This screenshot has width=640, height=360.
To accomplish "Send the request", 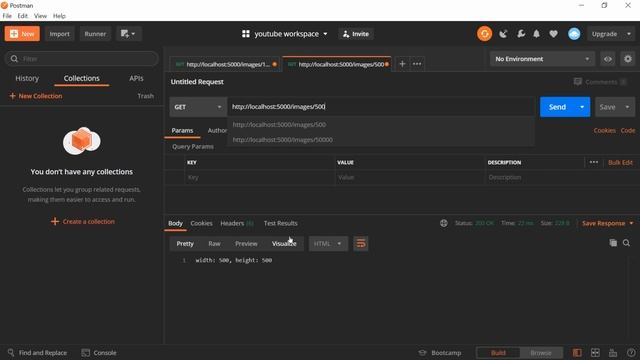I will (x=557, y=107).
